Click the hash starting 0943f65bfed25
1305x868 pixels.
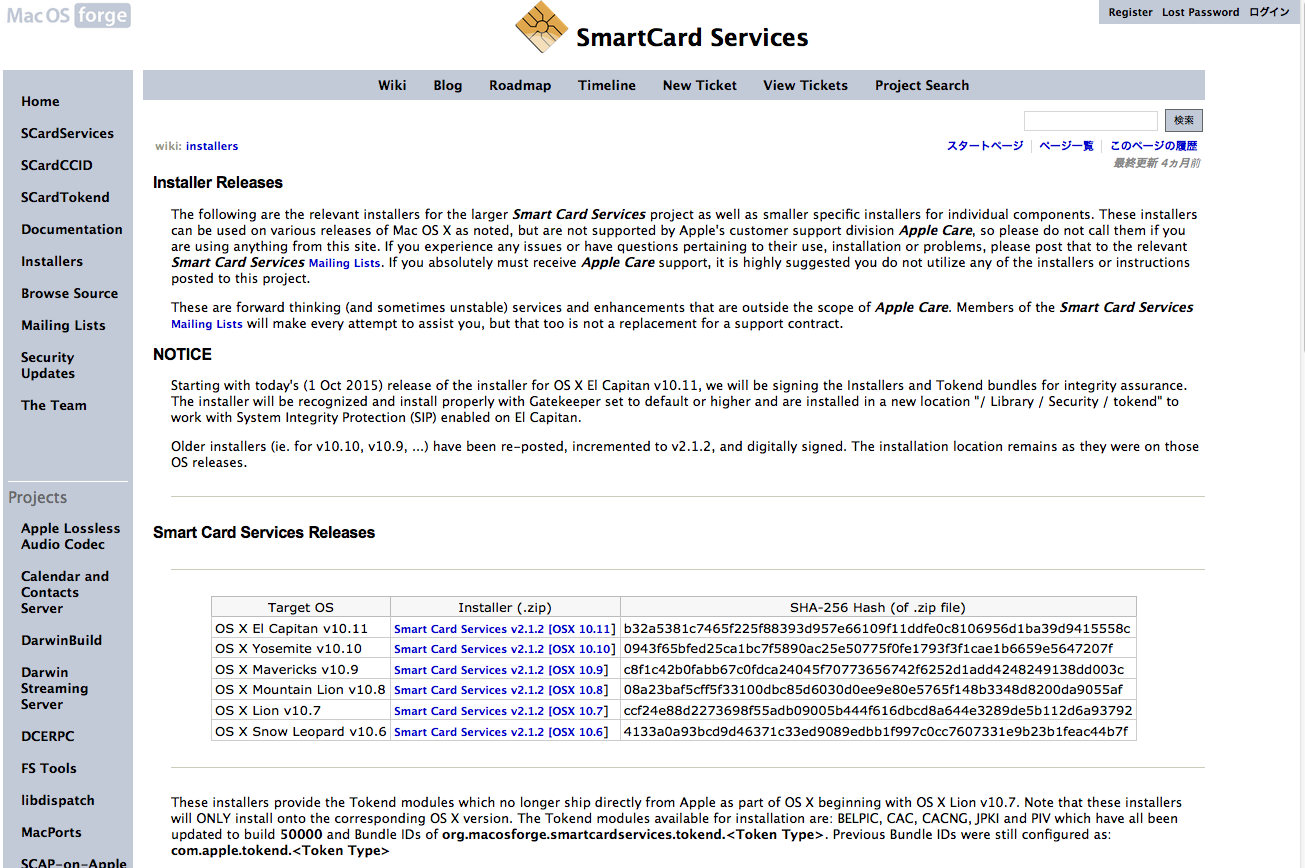pyautogui.click(x=868, y=649)
